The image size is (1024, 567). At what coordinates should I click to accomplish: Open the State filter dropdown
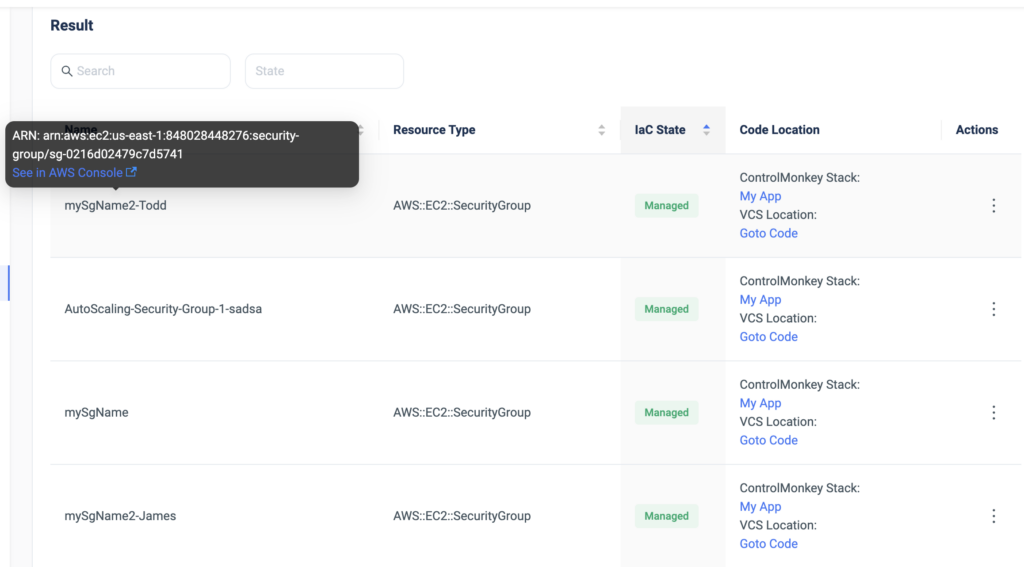(x=324, y=71)
